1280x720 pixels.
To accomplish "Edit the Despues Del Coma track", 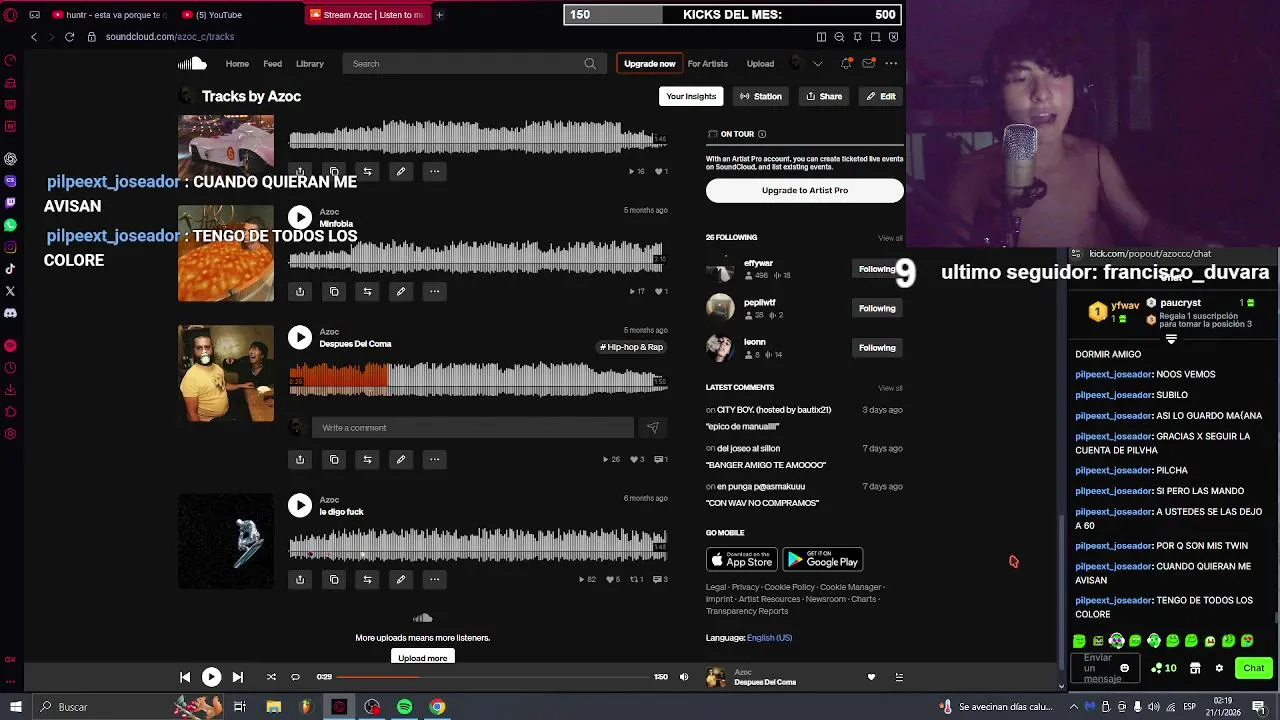I will (x=400, y=459).
